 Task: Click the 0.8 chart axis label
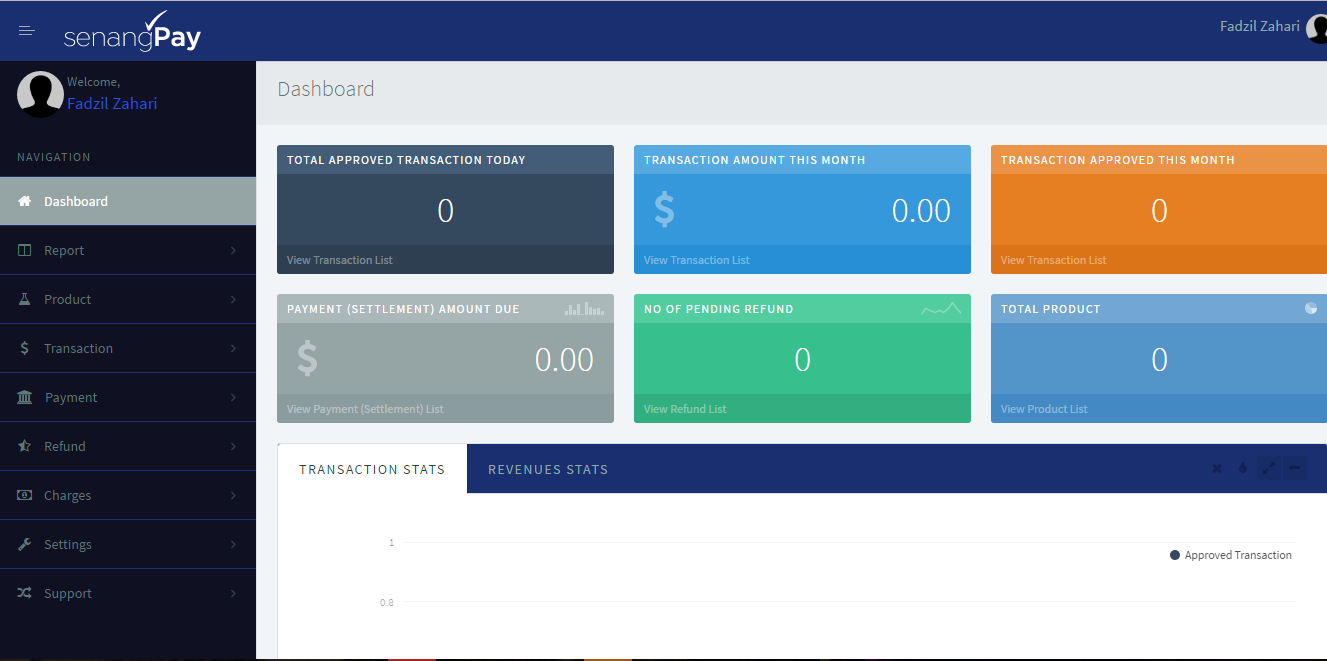(x=387, y=602)
